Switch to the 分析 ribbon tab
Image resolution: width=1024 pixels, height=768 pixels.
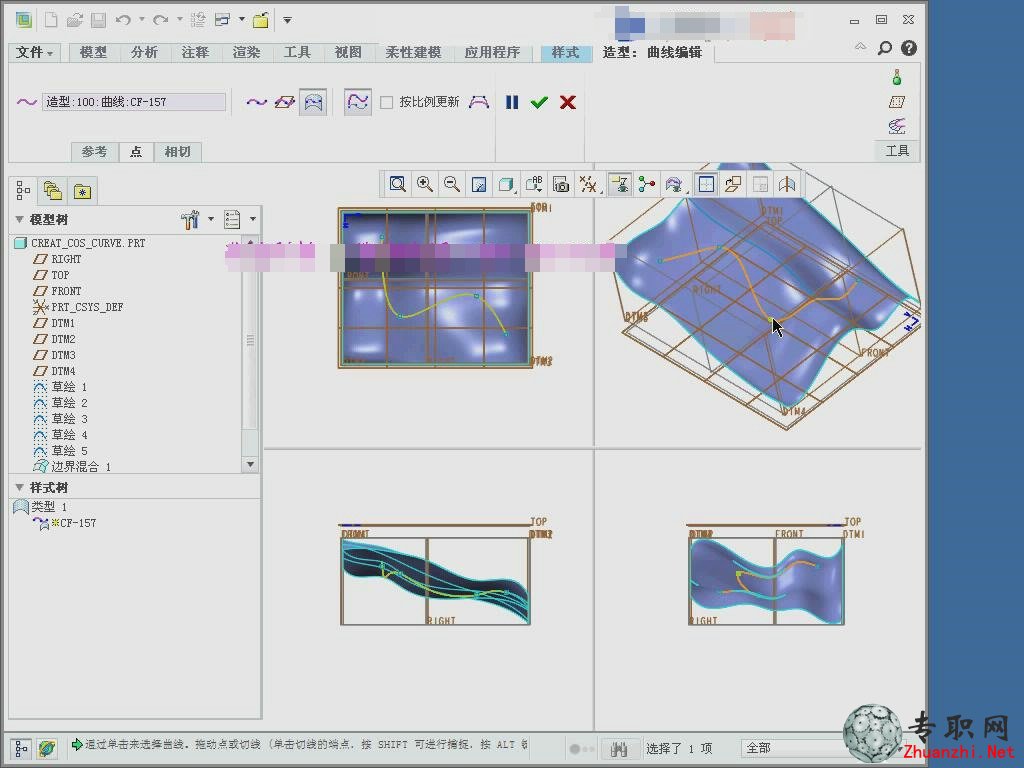pos(144,52)
